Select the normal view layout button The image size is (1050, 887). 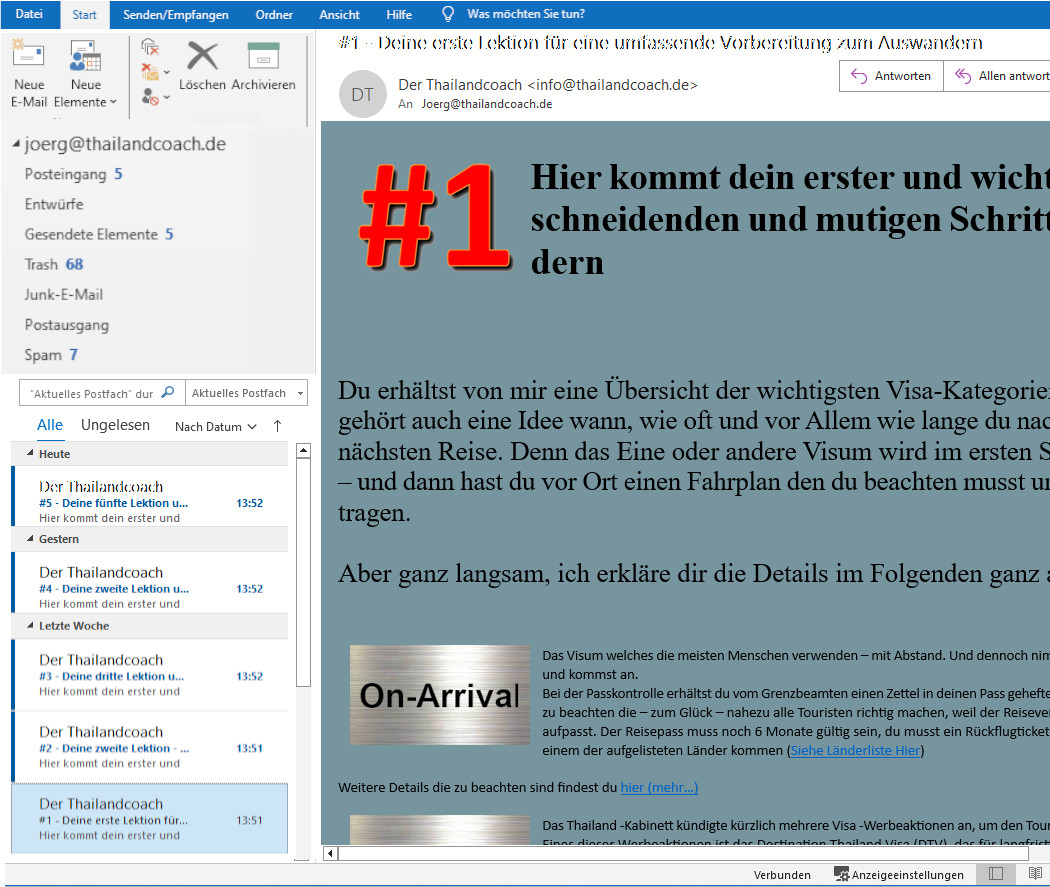tap(996, 874)
